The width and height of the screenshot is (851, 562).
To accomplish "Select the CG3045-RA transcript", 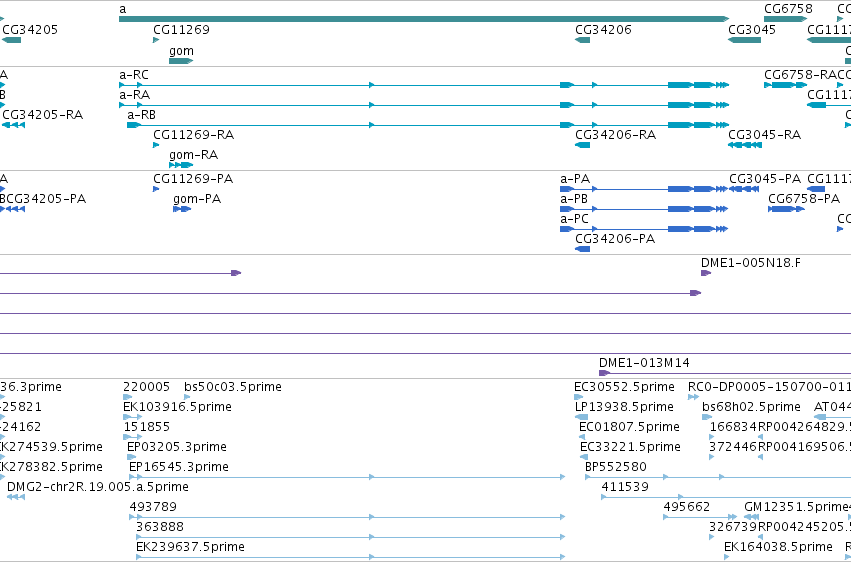I will (745, 145).
